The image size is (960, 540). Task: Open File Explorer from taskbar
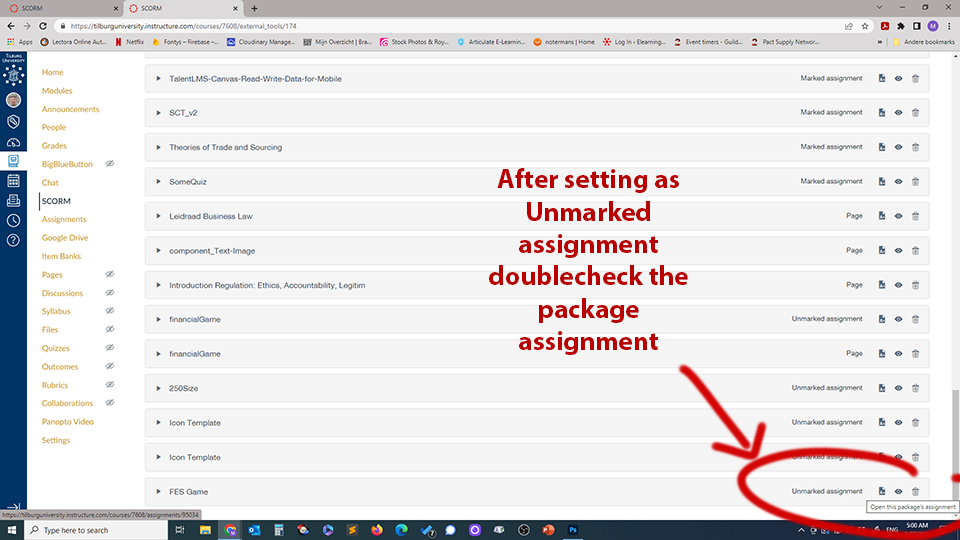205,530
